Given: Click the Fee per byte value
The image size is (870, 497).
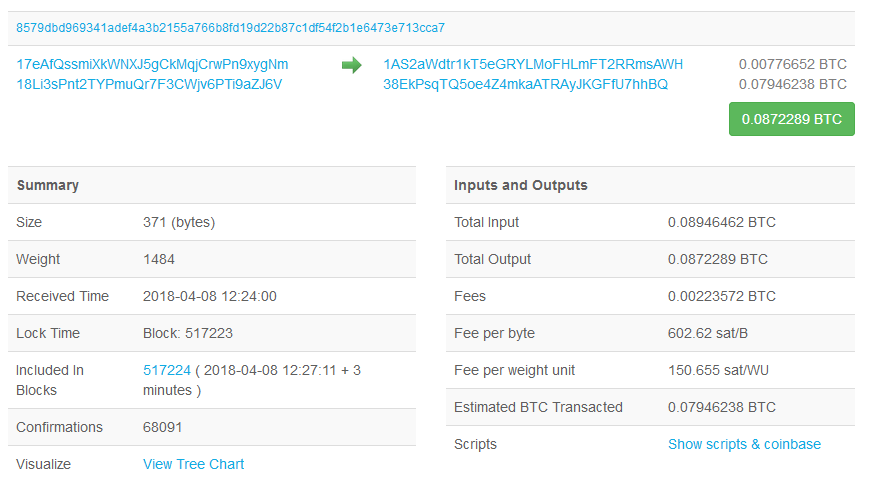Looking at the screenshot, I should coord(707,333).
